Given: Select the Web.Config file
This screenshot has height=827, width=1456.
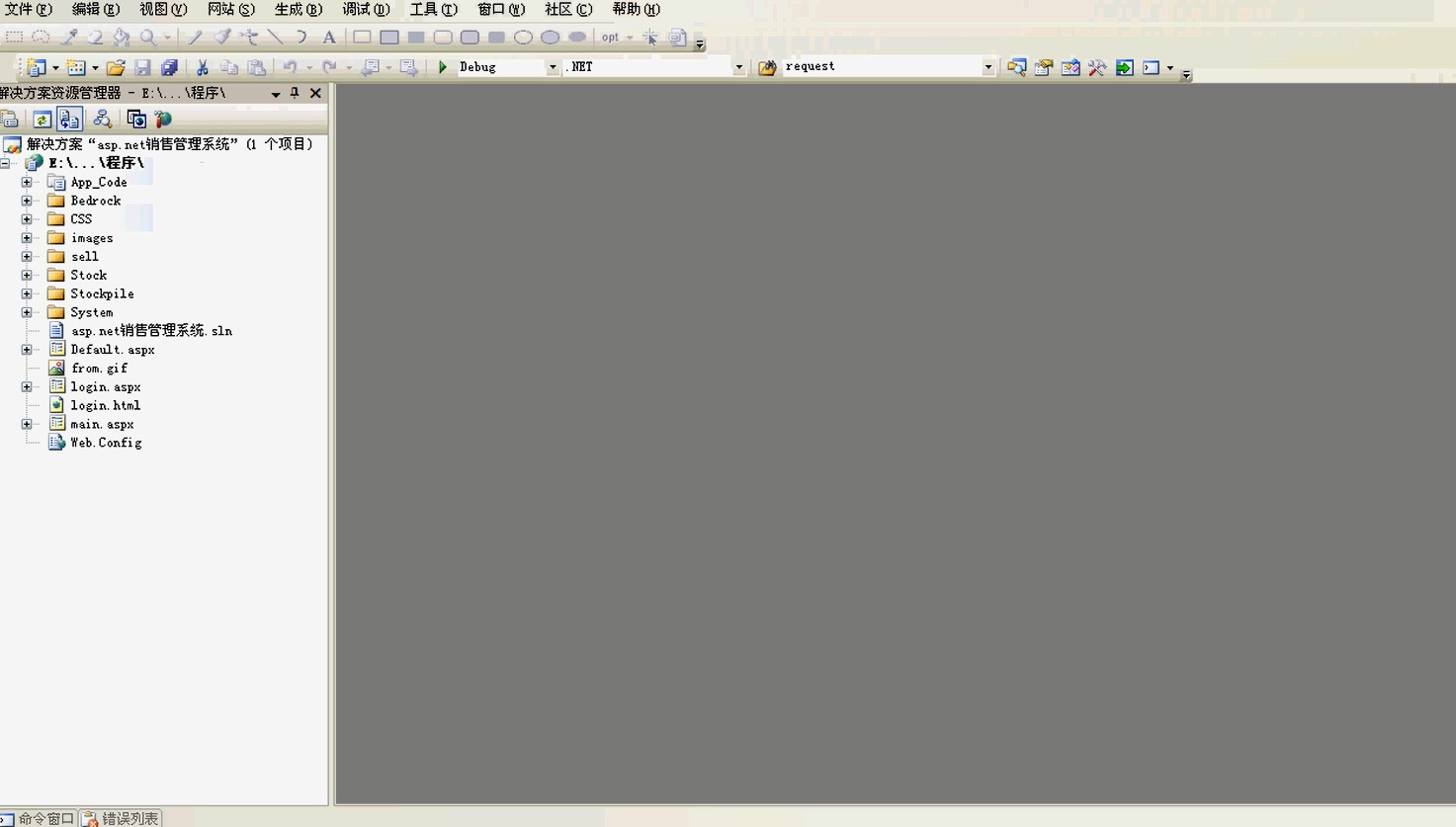Looking at the screenshot, I should tap(106, 443).
